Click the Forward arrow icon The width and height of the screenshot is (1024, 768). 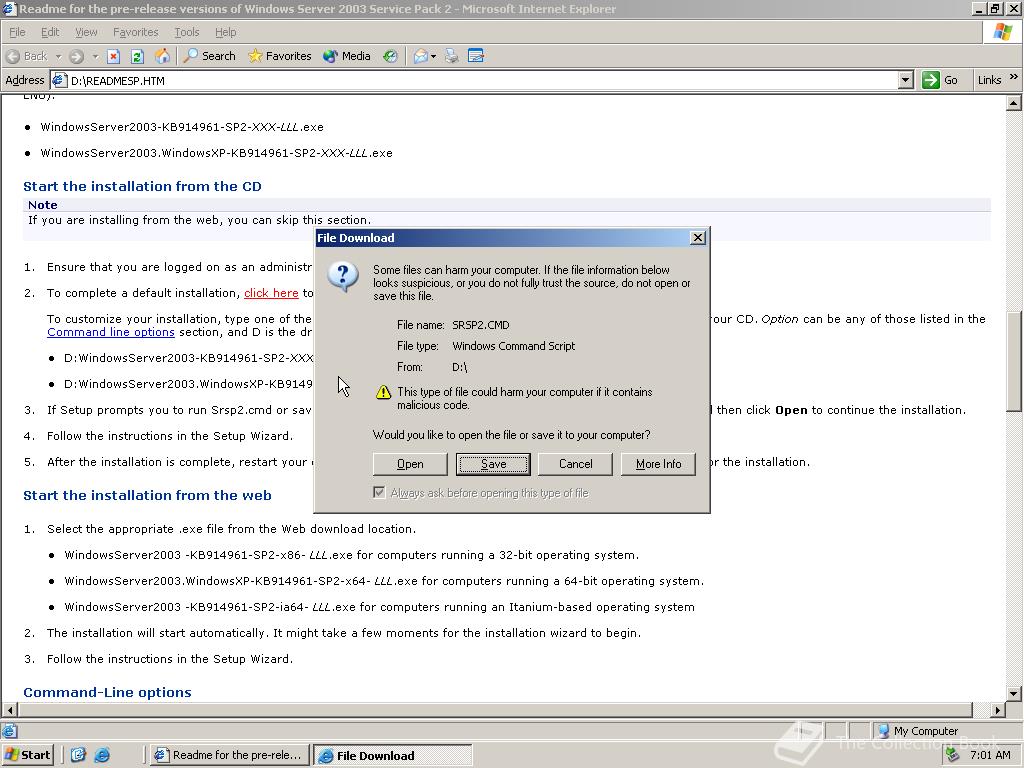[76, 56]
